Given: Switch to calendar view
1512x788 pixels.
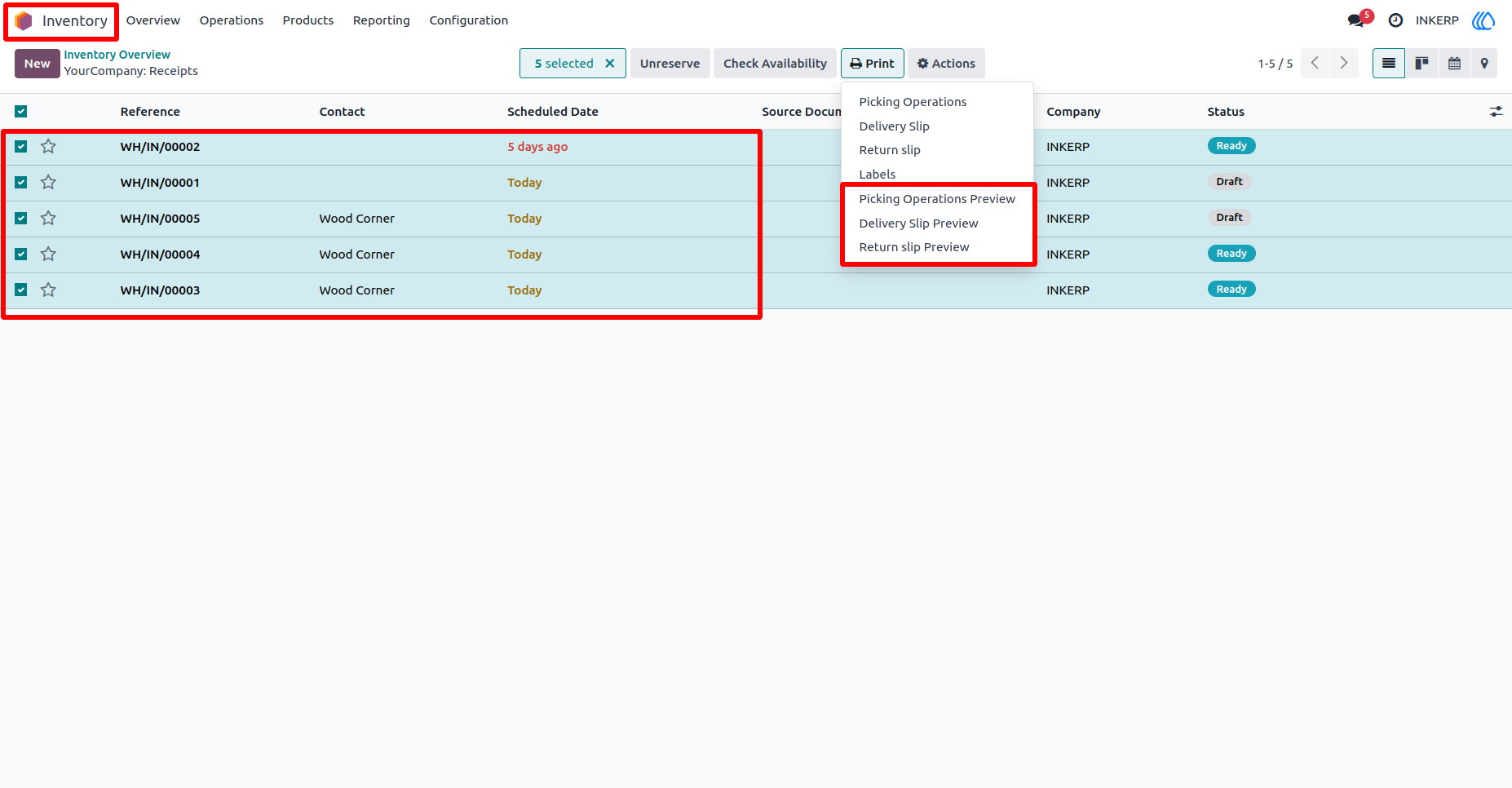Looking at the screenshot, I should 1454,64.
